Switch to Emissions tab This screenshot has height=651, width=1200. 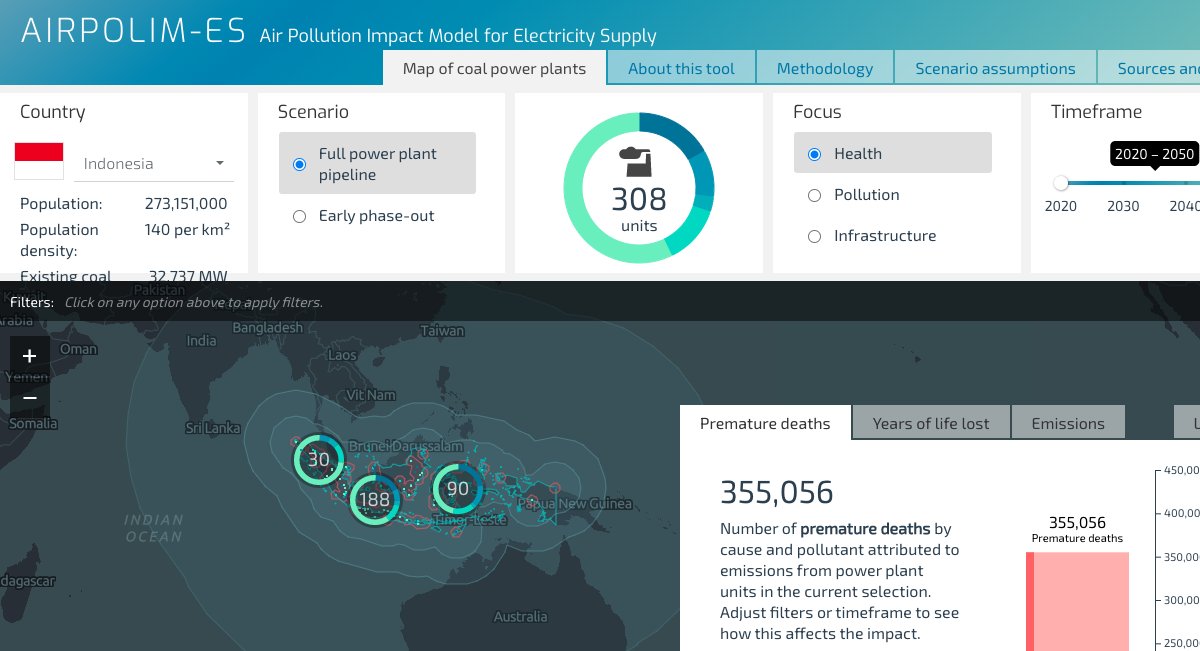pos(1068,423)
